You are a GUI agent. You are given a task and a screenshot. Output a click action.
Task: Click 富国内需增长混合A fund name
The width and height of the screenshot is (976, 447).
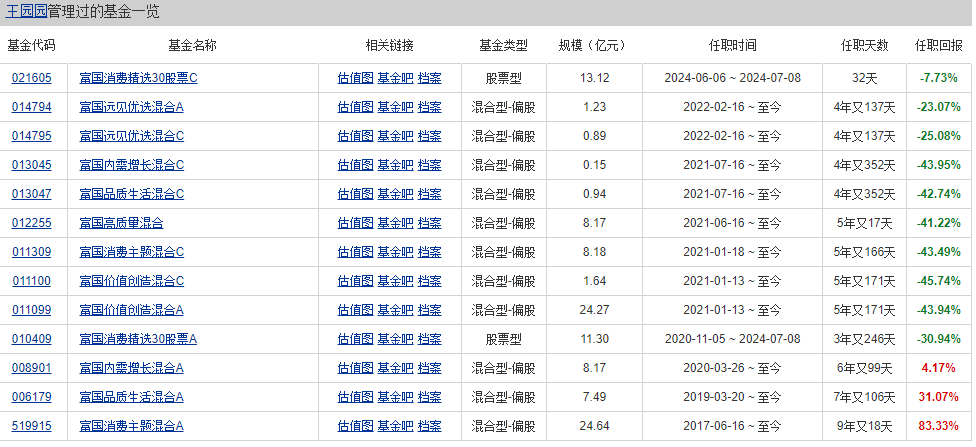(x=131, y=368)
